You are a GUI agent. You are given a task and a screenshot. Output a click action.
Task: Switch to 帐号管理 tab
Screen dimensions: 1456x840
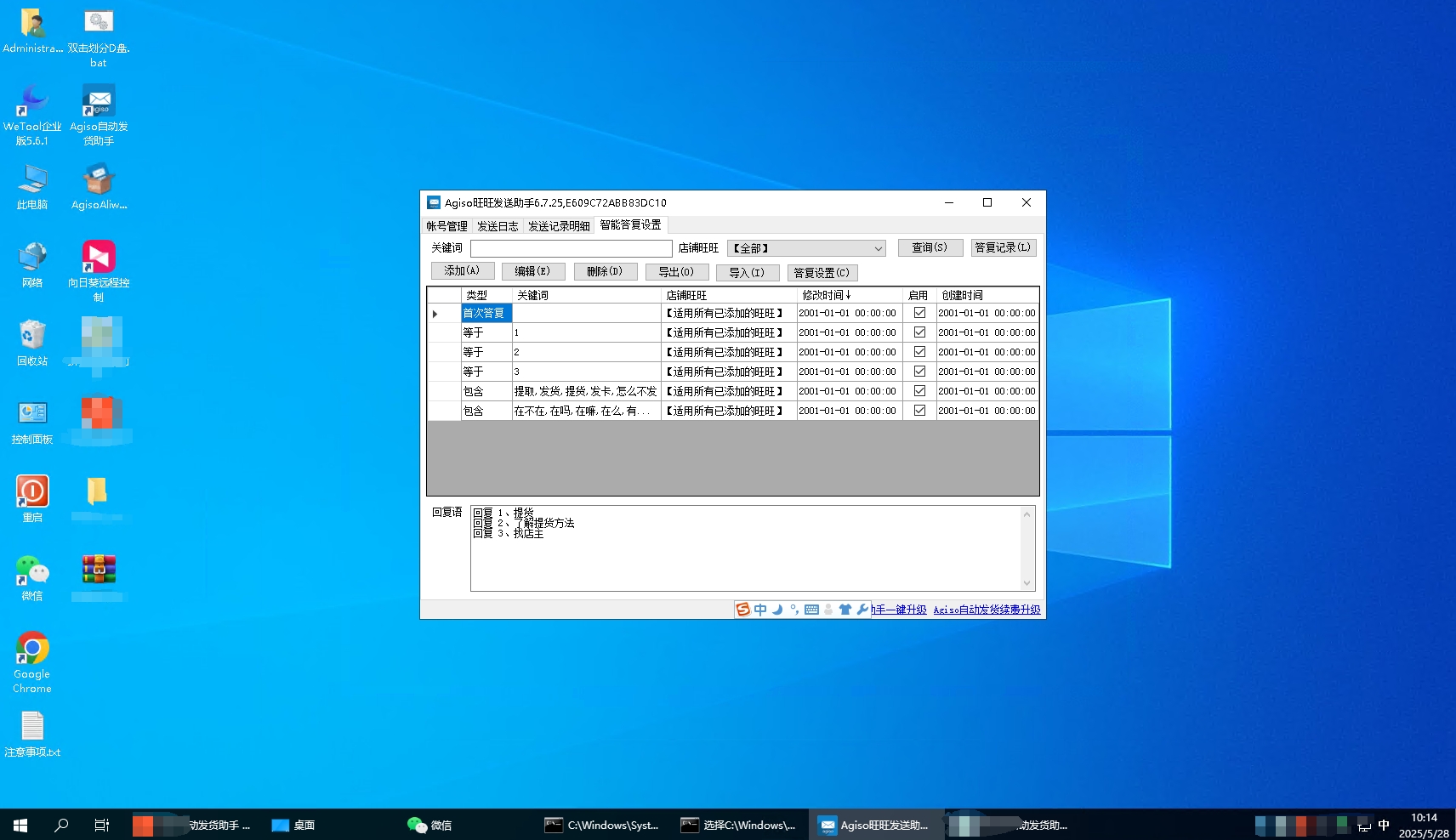tap(446, 226)
